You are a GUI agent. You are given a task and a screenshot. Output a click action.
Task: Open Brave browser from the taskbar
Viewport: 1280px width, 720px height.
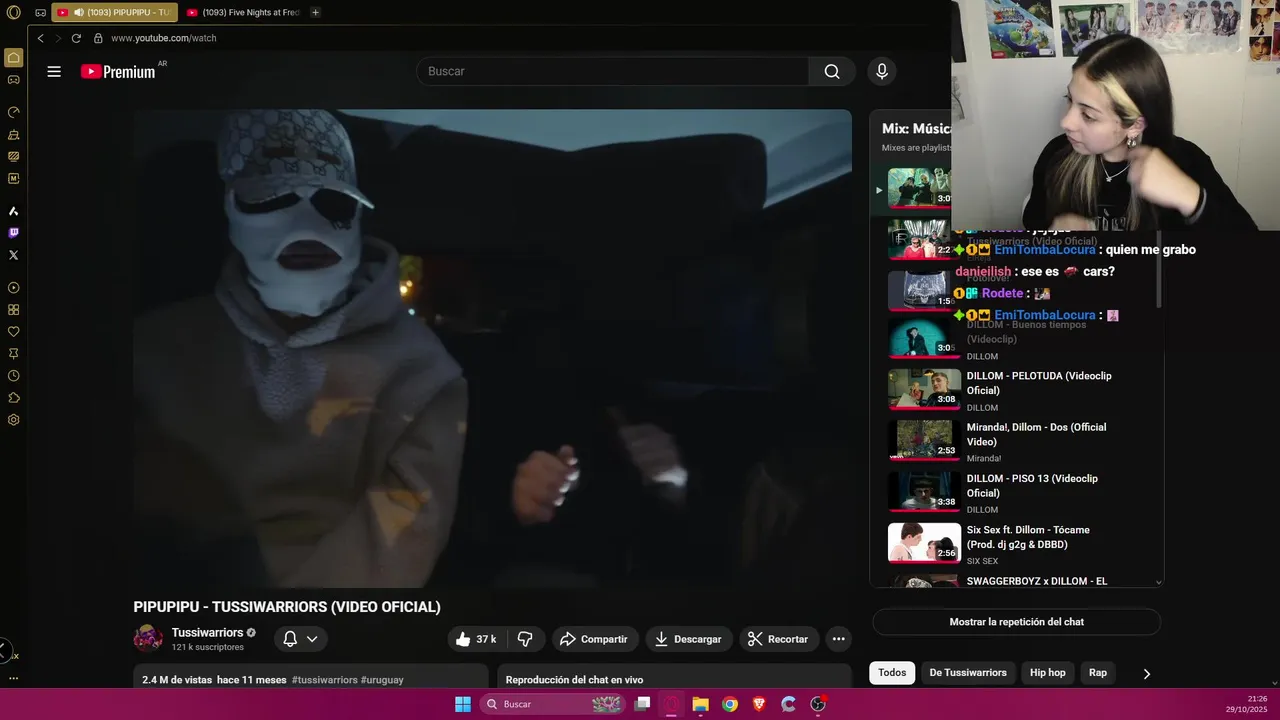[759, 704]
